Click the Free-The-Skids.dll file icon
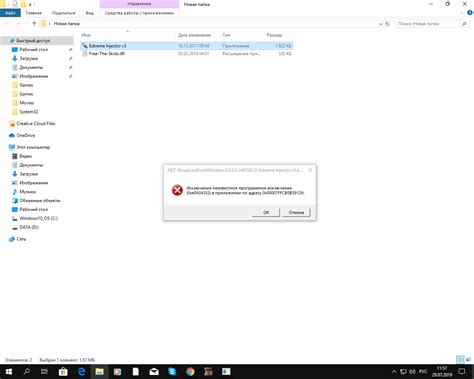 85,54
